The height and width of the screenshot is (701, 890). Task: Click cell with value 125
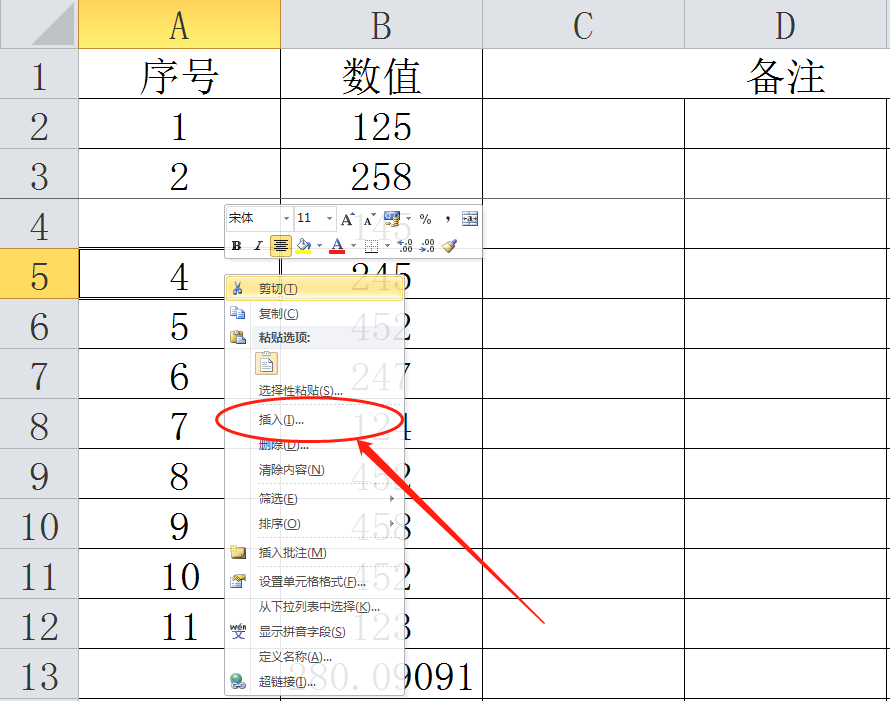[x=381, y=124]
